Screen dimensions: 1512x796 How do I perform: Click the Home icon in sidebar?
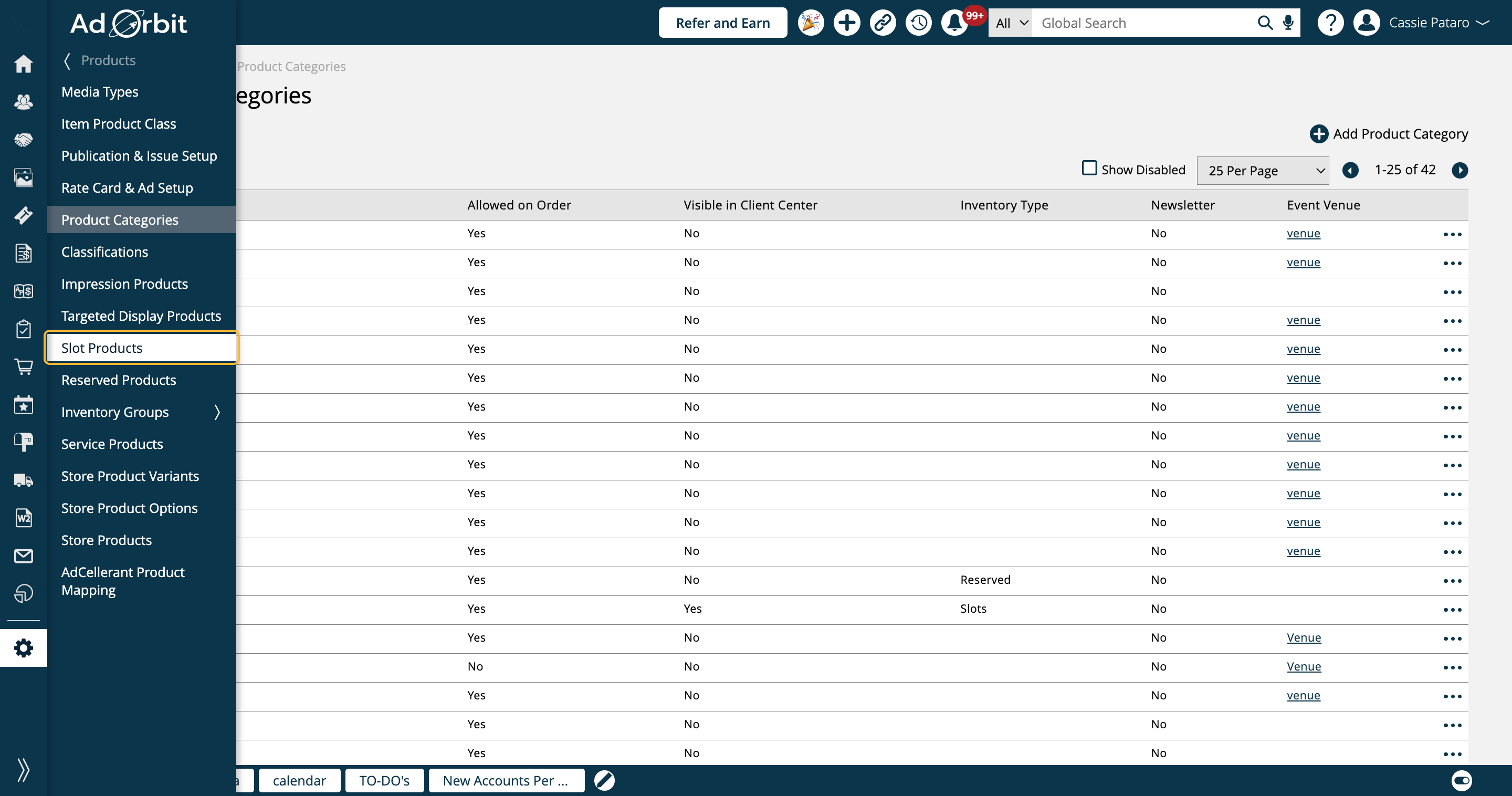pyautogui.click(x=24, y=64)
